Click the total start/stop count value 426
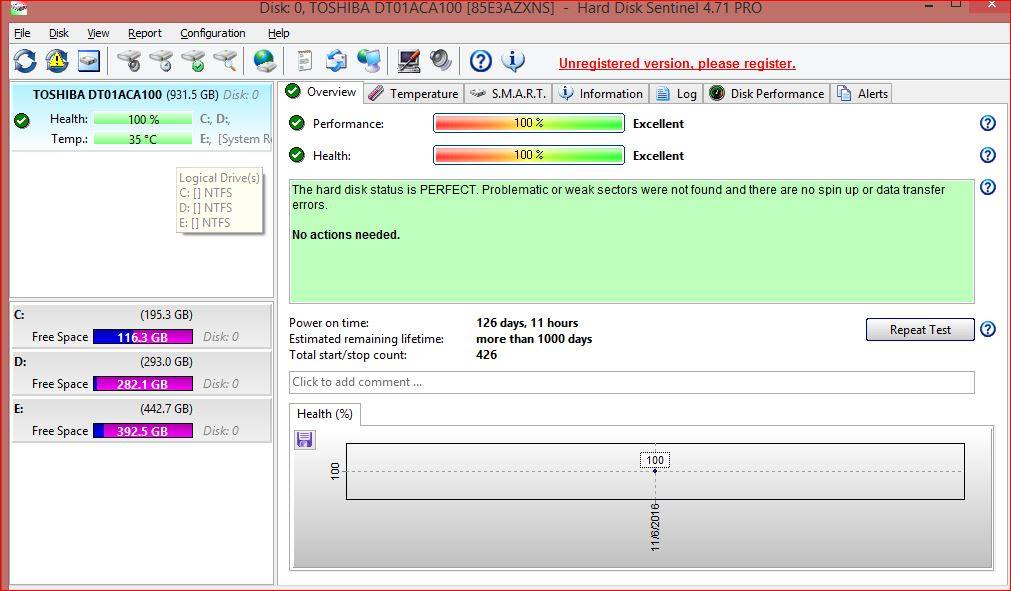1011x591 pixels. click(x=486, y=354)
